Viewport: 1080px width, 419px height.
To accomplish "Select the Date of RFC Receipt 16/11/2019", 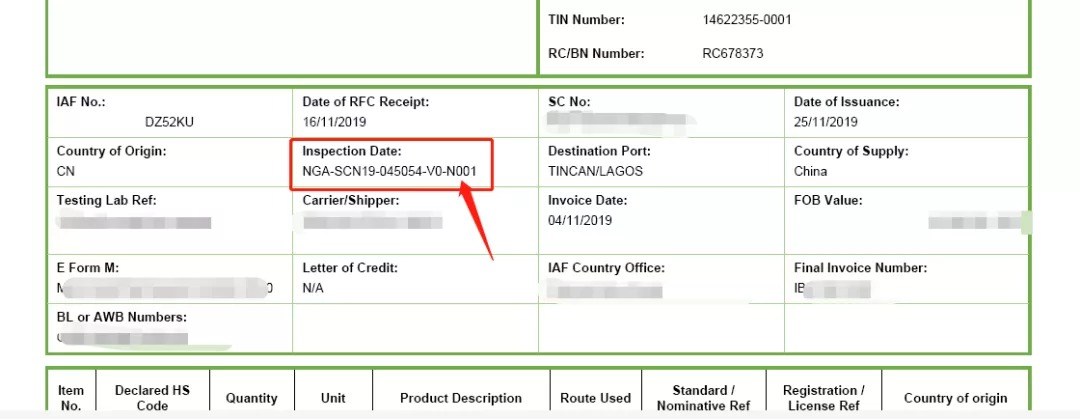I will tap(334, 122).
